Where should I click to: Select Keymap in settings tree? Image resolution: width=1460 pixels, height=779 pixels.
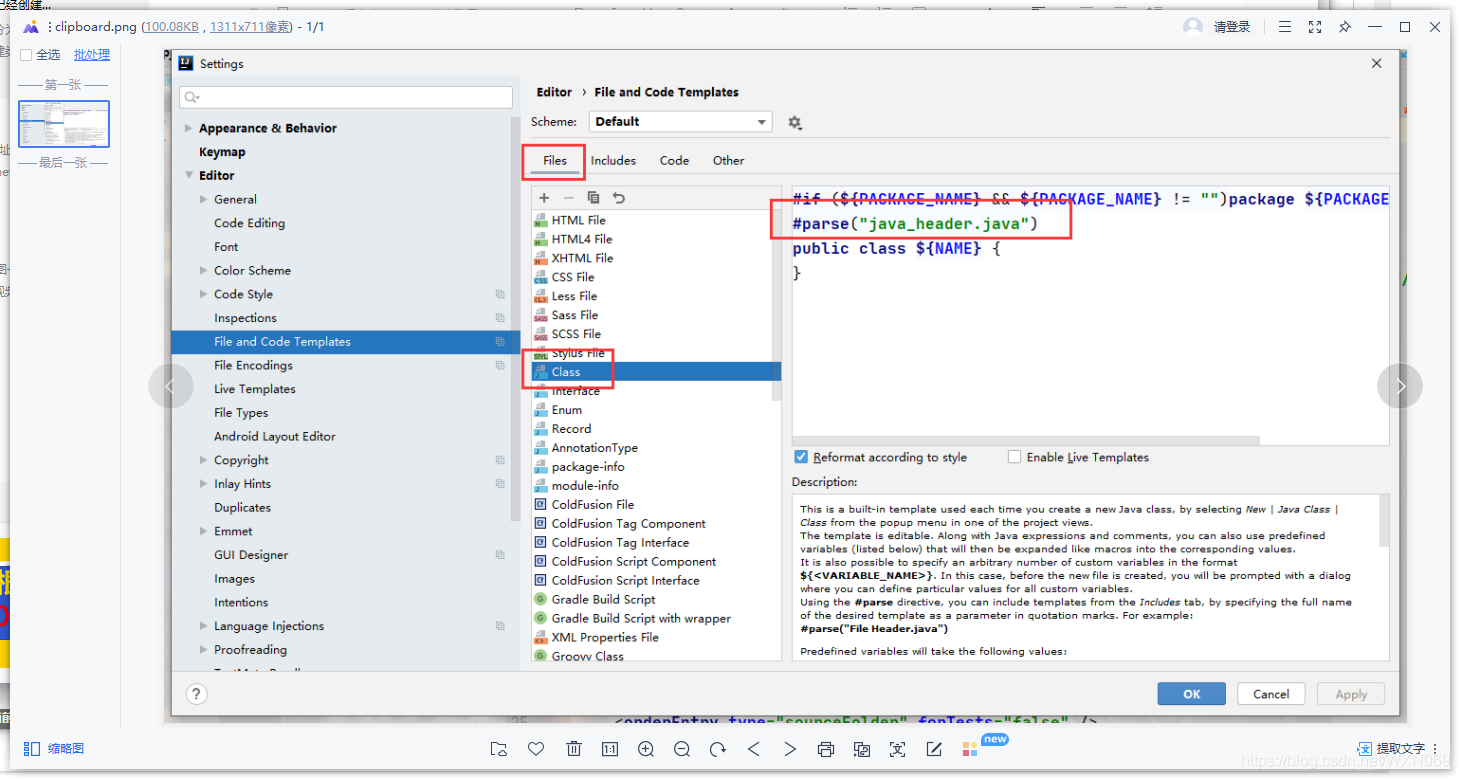point(222,152)
